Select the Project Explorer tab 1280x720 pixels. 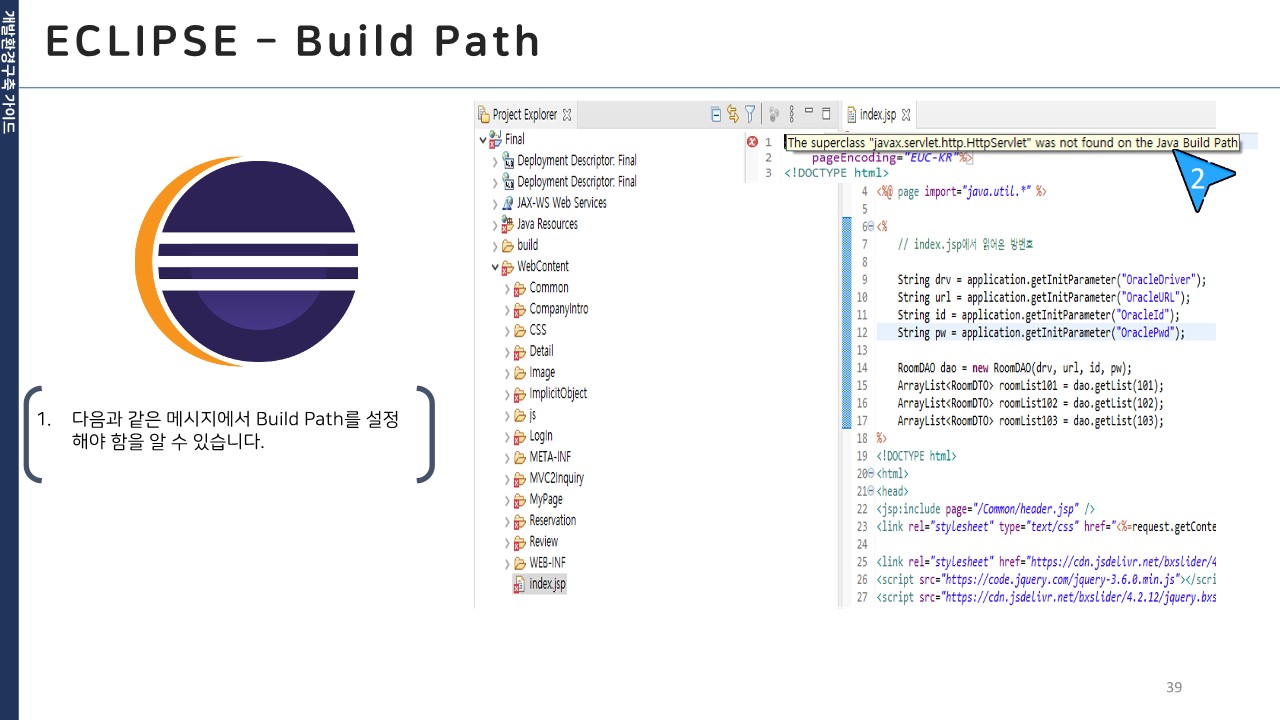(x=525, y=115)
